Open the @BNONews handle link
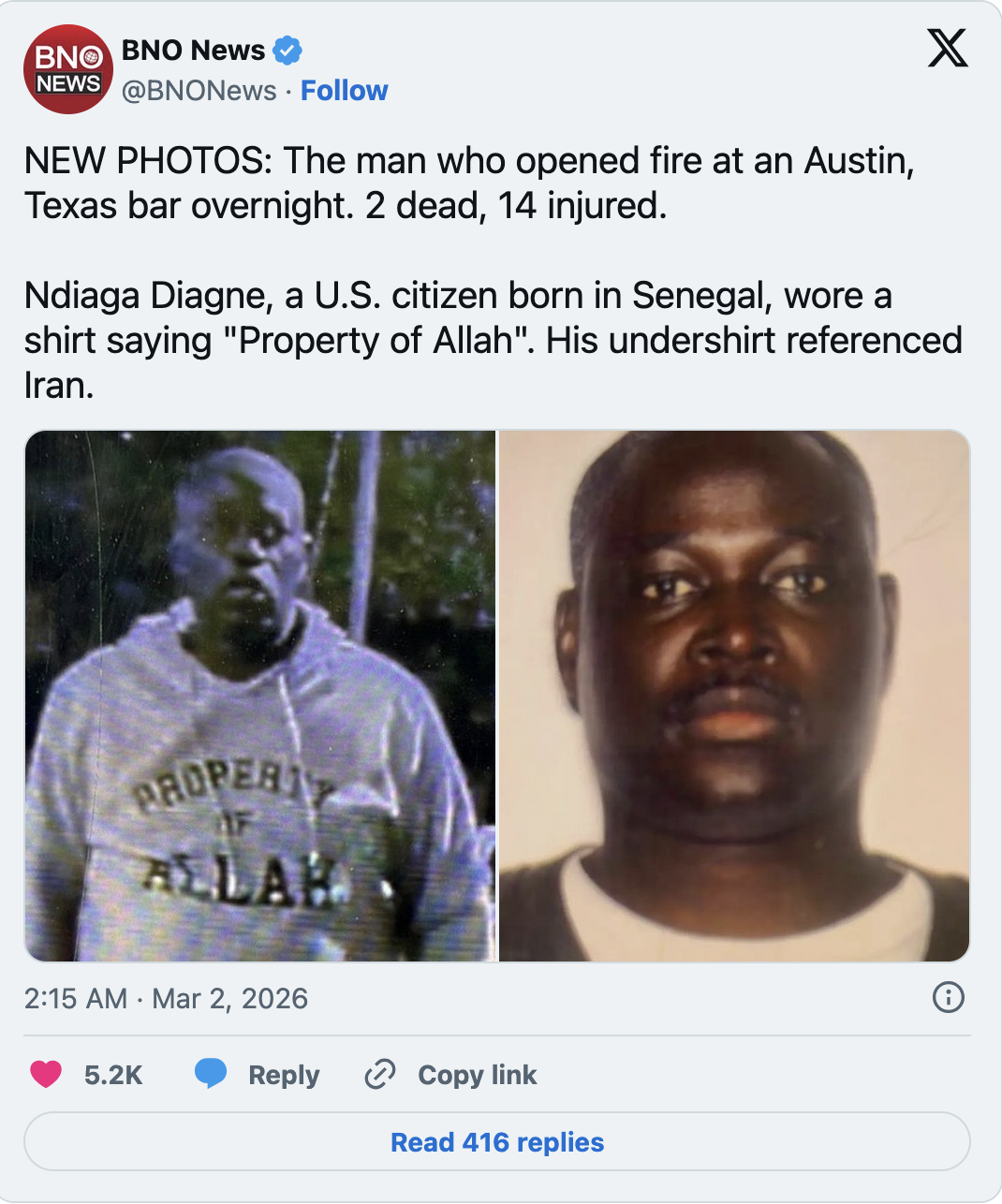 click(199, 91)
